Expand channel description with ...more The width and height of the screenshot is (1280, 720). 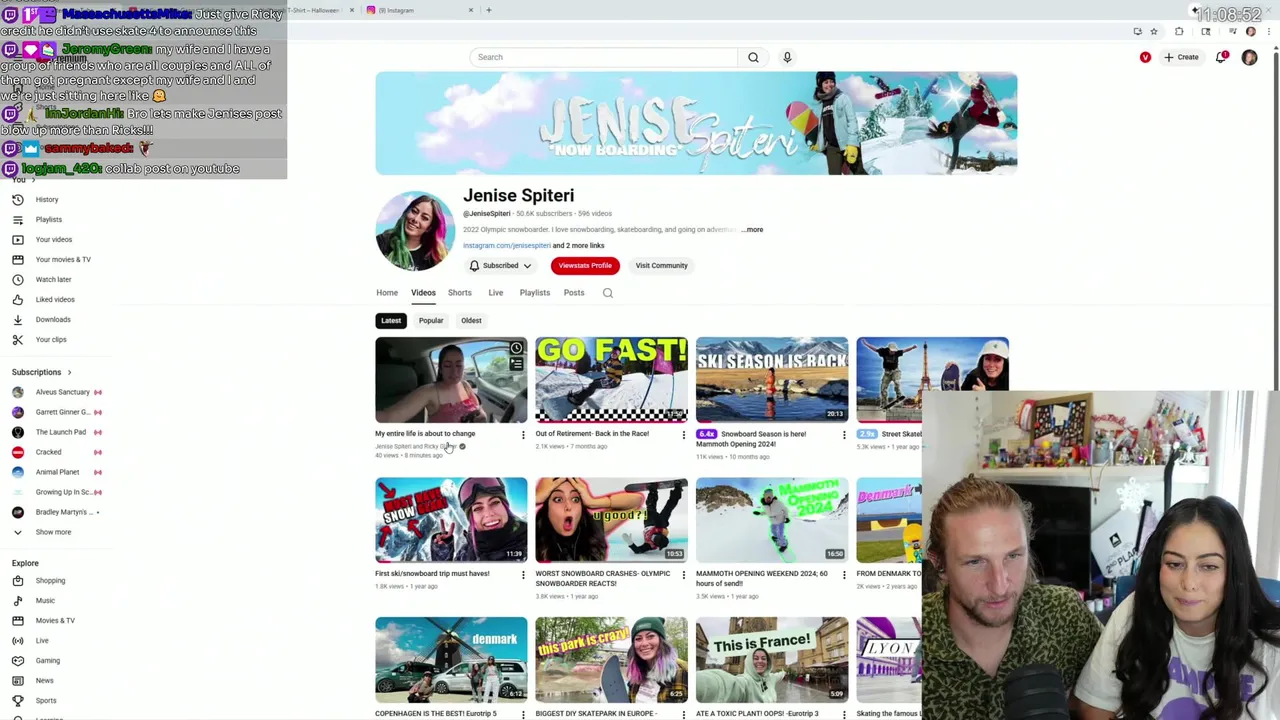tap(753, 229)
